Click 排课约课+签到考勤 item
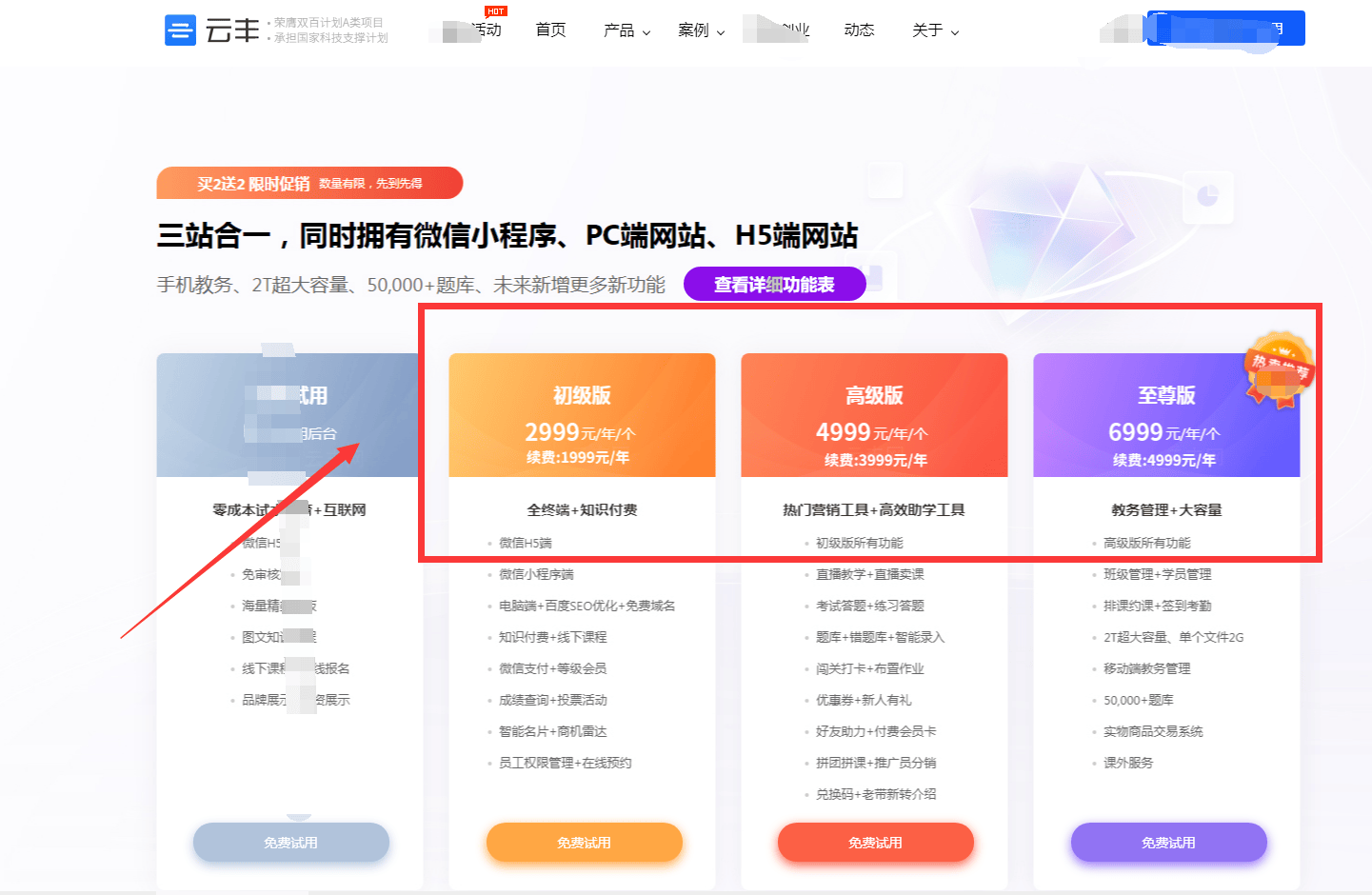The image size is (1372, 895). [1157, 606]
